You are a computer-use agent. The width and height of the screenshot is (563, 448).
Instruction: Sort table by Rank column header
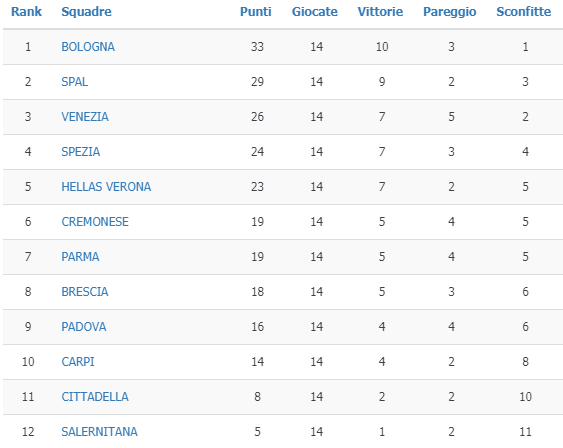click(27, 11)
